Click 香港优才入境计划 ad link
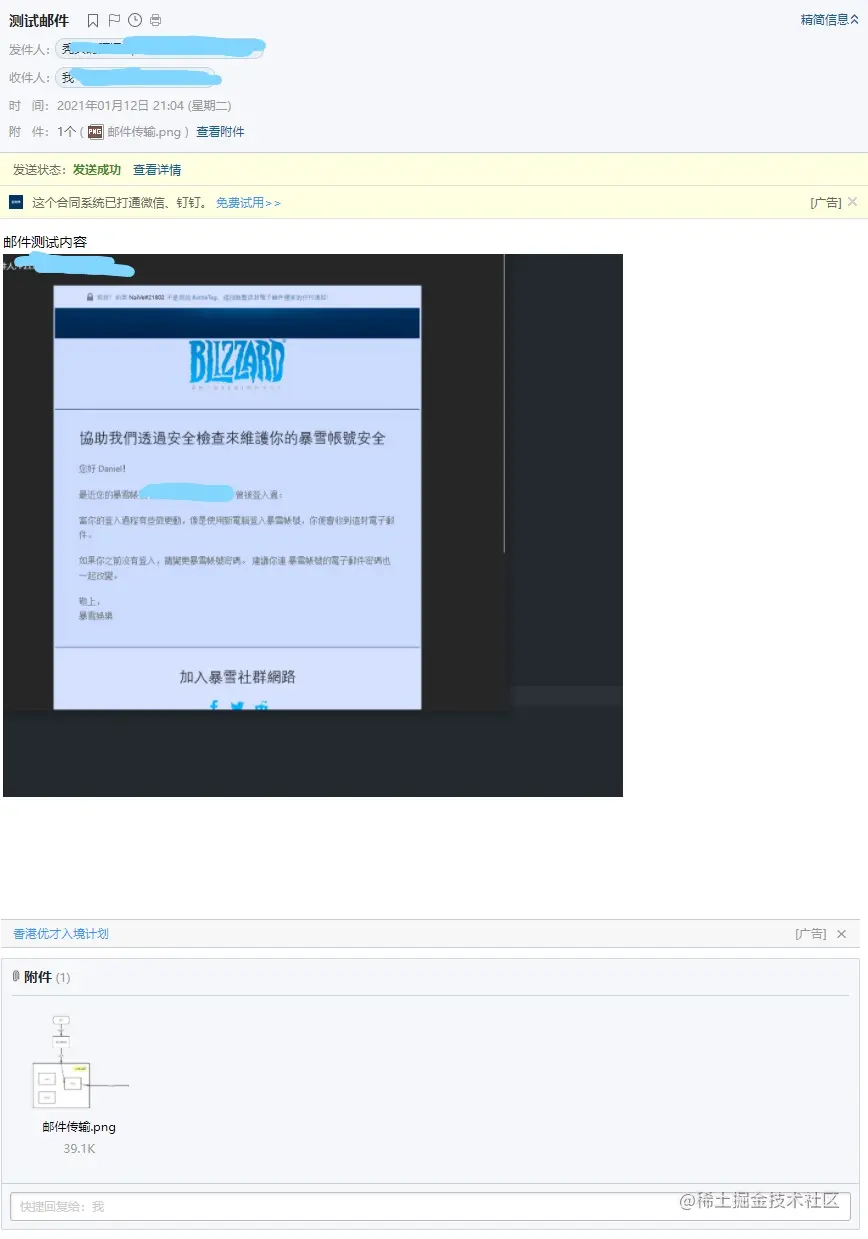Viewport: 868px width, 1239px height. click(x=61, y=934)
